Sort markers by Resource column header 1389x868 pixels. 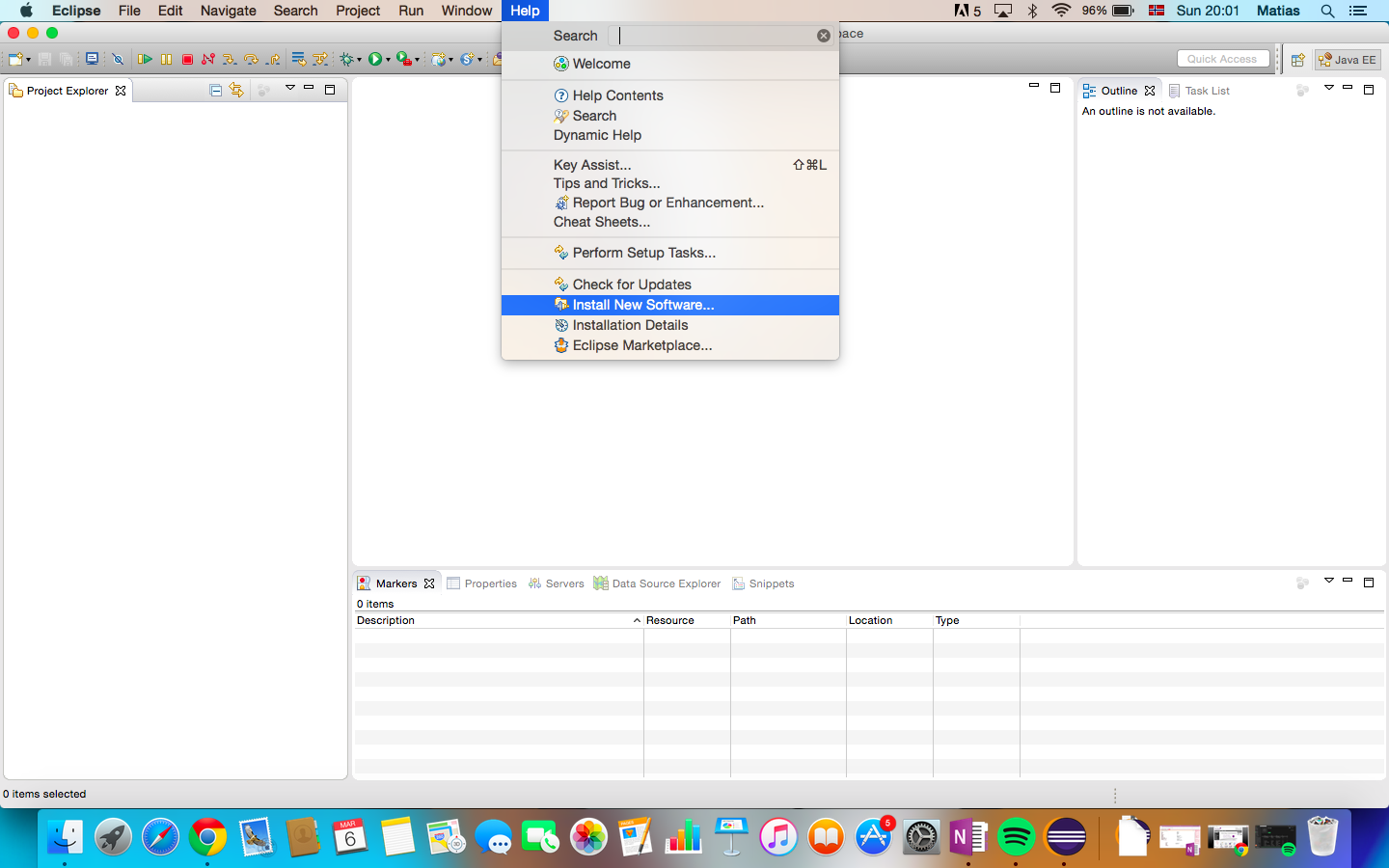[x=687, y=620]
